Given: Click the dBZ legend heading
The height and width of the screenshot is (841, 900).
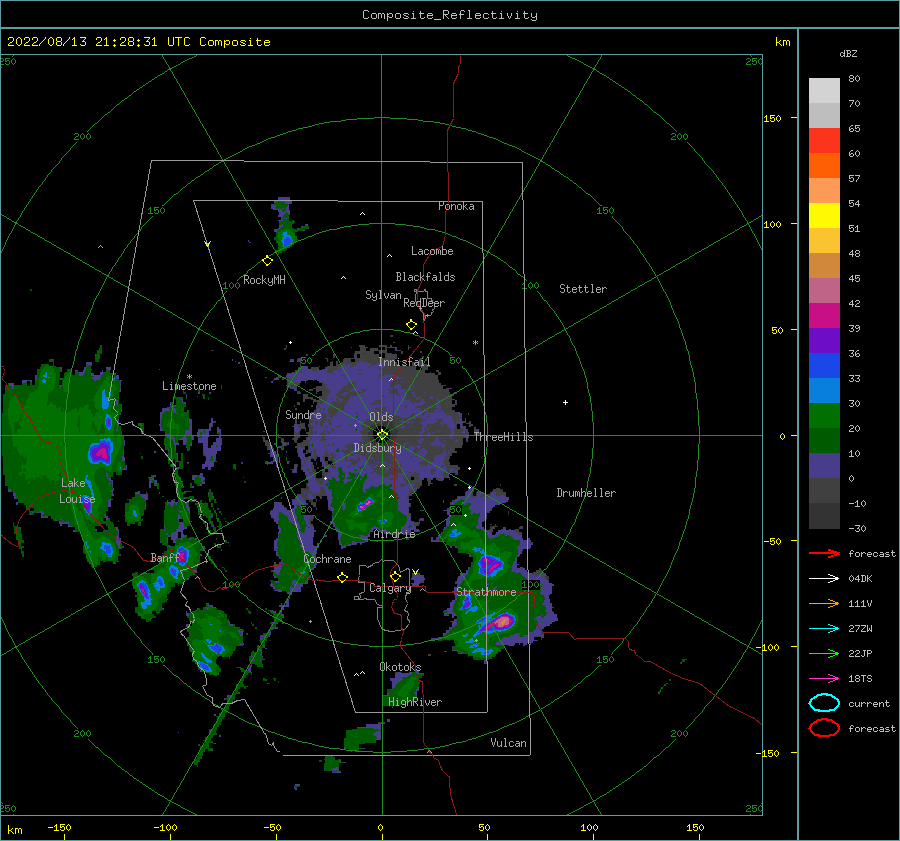Looking at the screenshot, I should tap(848, 53).
